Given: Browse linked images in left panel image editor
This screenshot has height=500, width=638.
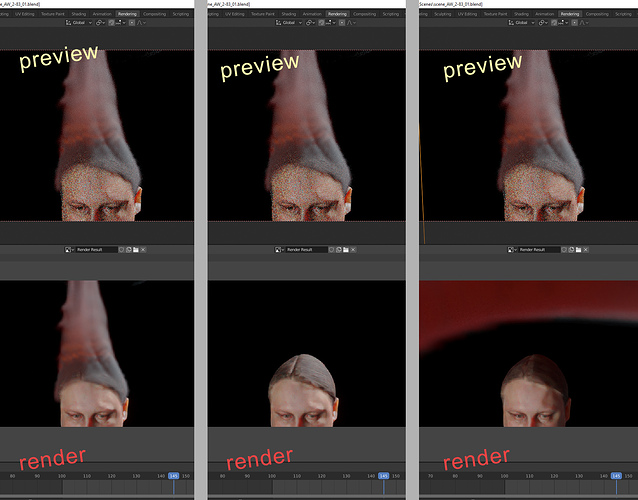Looking at the screenshot, I should [x=69, y=249].
